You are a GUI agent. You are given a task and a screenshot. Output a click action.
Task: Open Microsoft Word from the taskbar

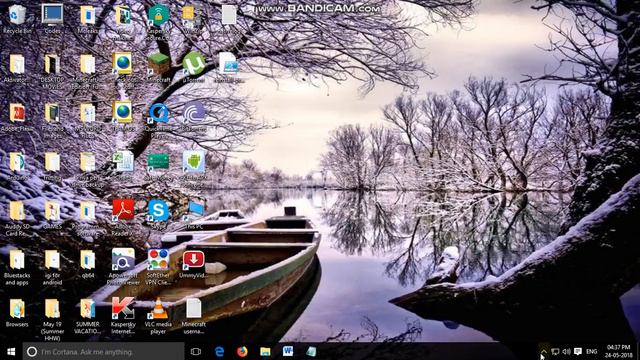coord(288,351)
